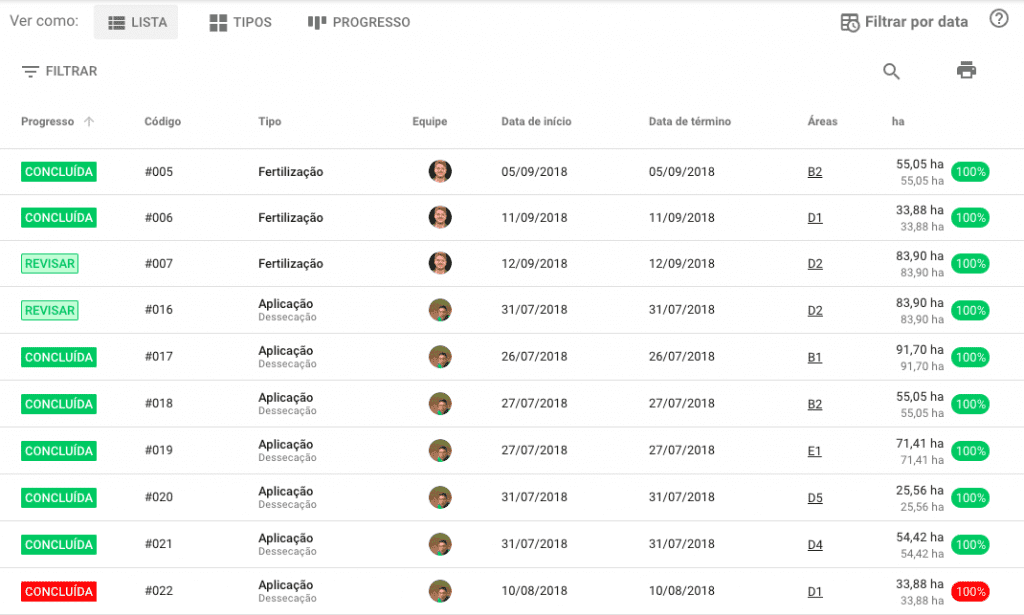Open area link D5 in row #020
The image size is (1024, 615).
[x=815, y=498]
